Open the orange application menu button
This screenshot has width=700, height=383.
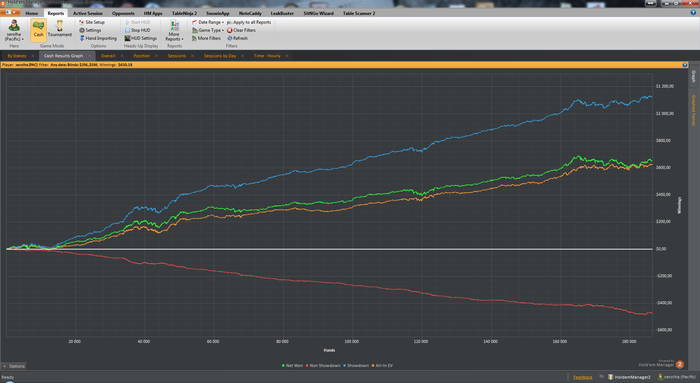[10, 12]
